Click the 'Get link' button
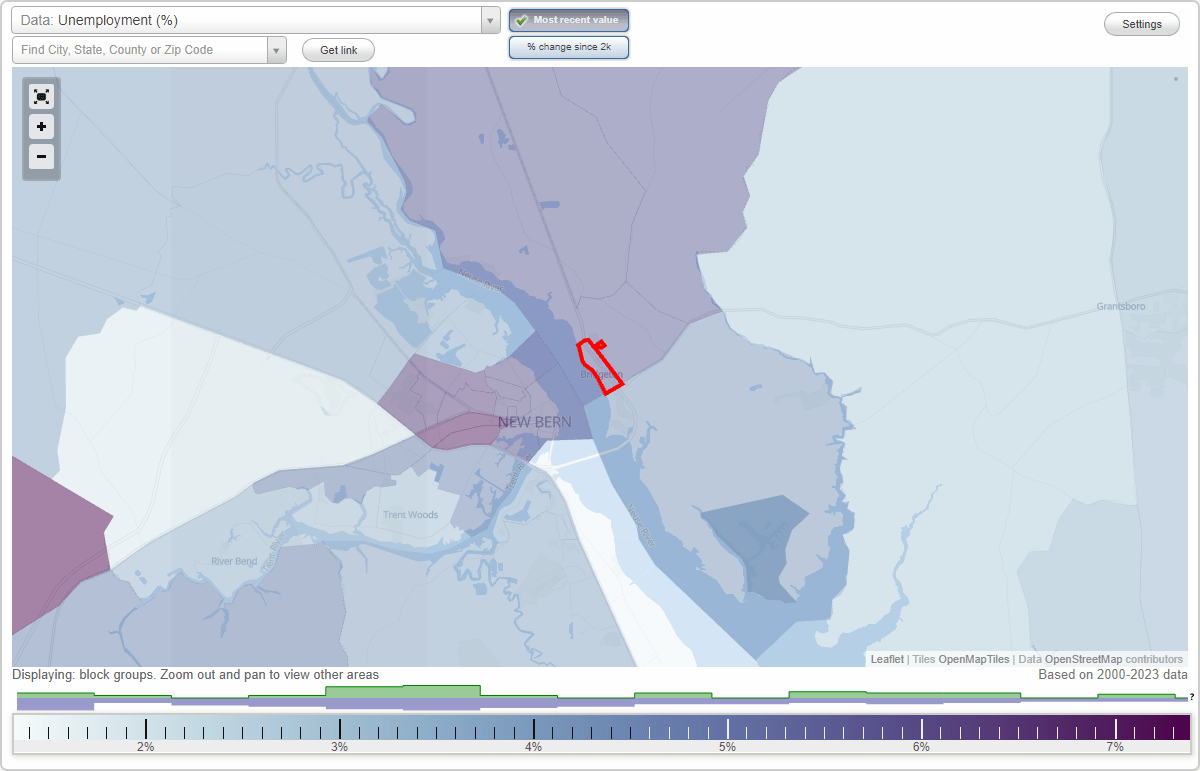This screenshot has width=1200, height=771. point(337,50)
